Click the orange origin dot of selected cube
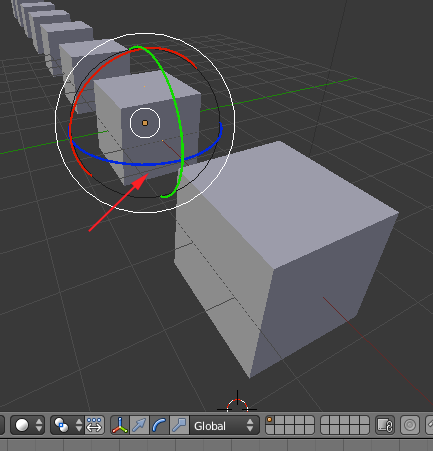Screen dimensions: 433x451 (x=145, y=123)
